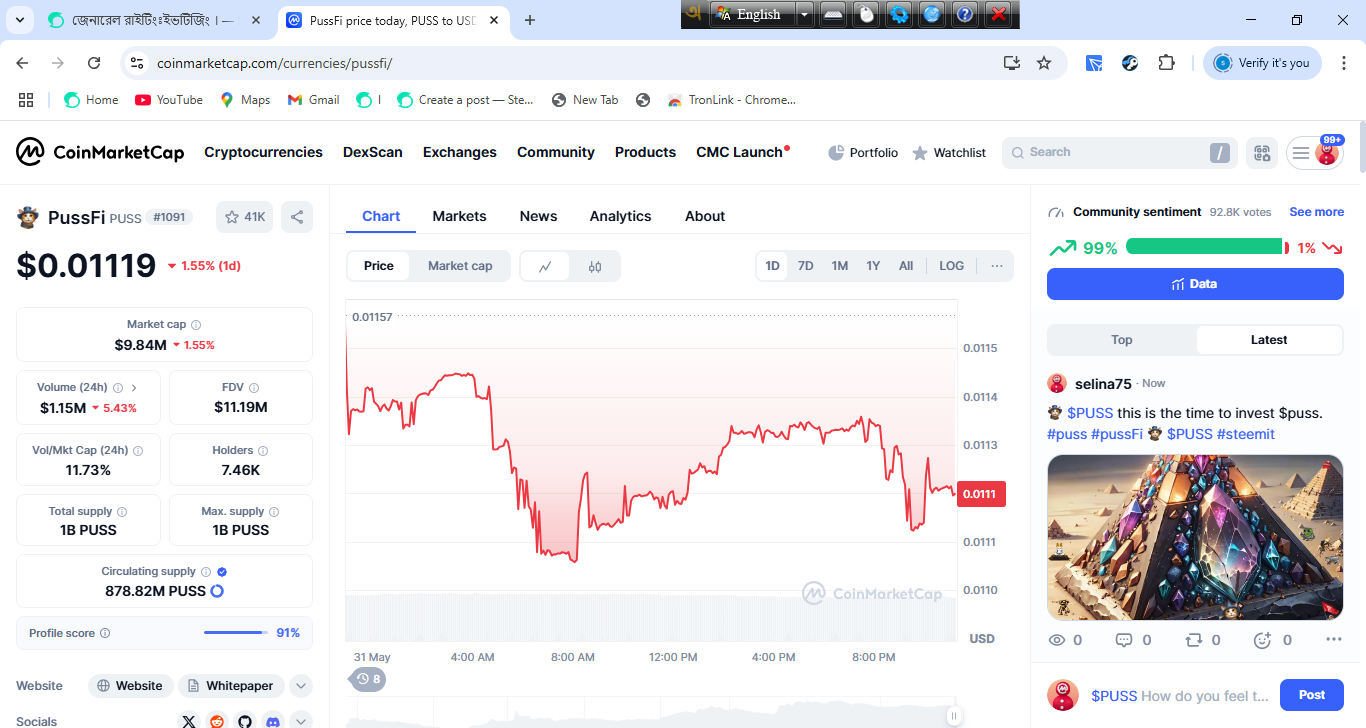
Task: Open the Watchlist link
Action: (949, 153)
